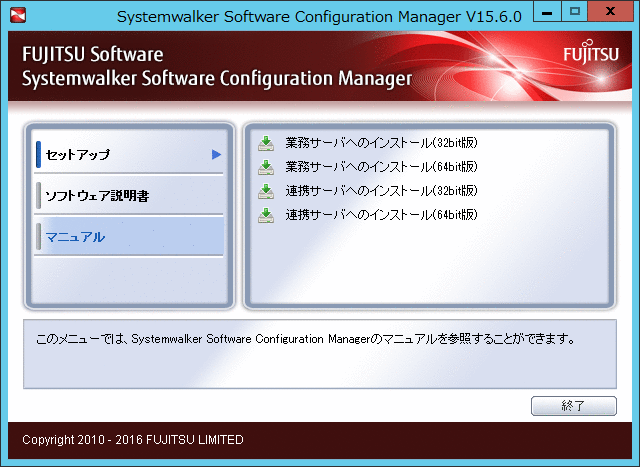Close the Systemwalker window
Screen dimensions: 640x467
(x=610, y=12)
